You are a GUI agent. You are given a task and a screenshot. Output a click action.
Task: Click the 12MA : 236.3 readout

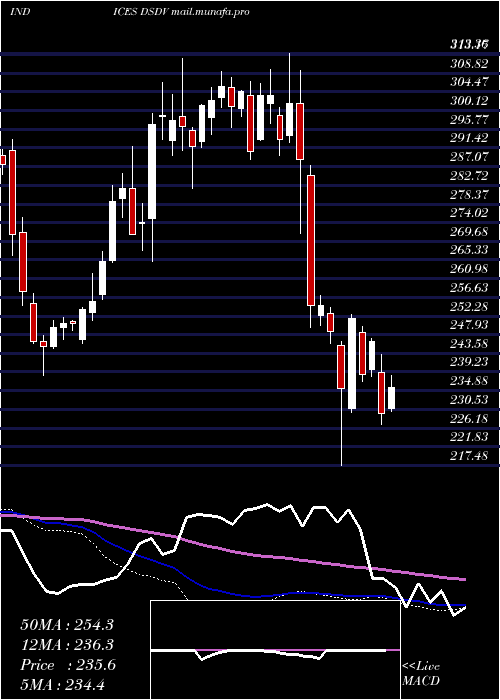coord(67,645)
